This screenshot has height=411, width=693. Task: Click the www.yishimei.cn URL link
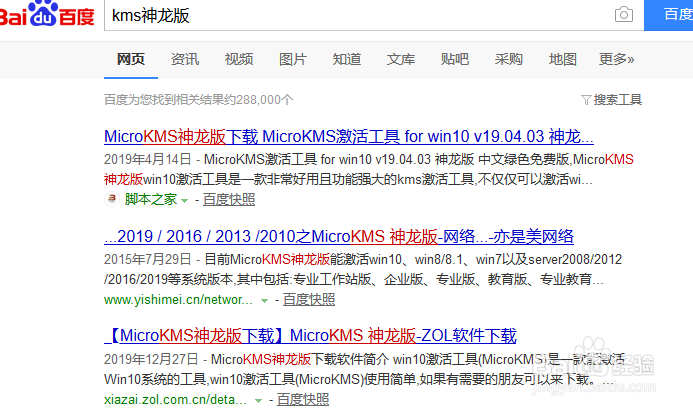178,300
